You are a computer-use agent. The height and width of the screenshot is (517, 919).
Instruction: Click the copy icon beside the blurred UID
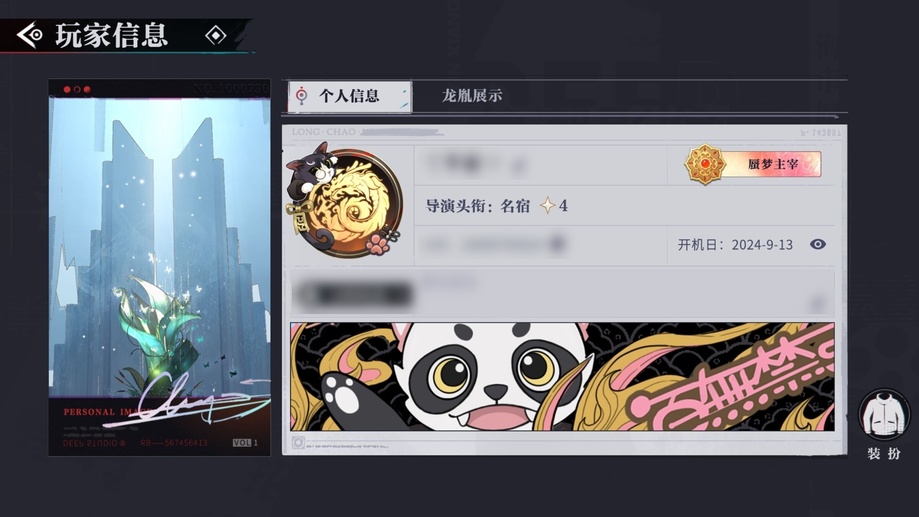point(559,243)
